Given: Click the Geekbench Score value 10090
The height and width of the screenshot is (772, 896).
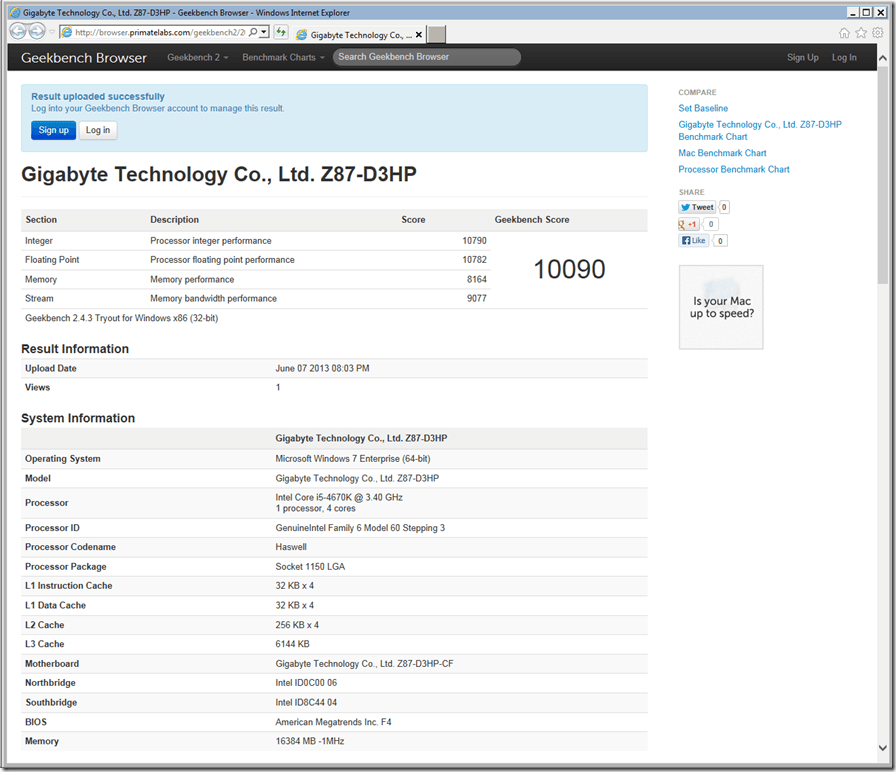Looking at the screenshot, I should (569, 269).
